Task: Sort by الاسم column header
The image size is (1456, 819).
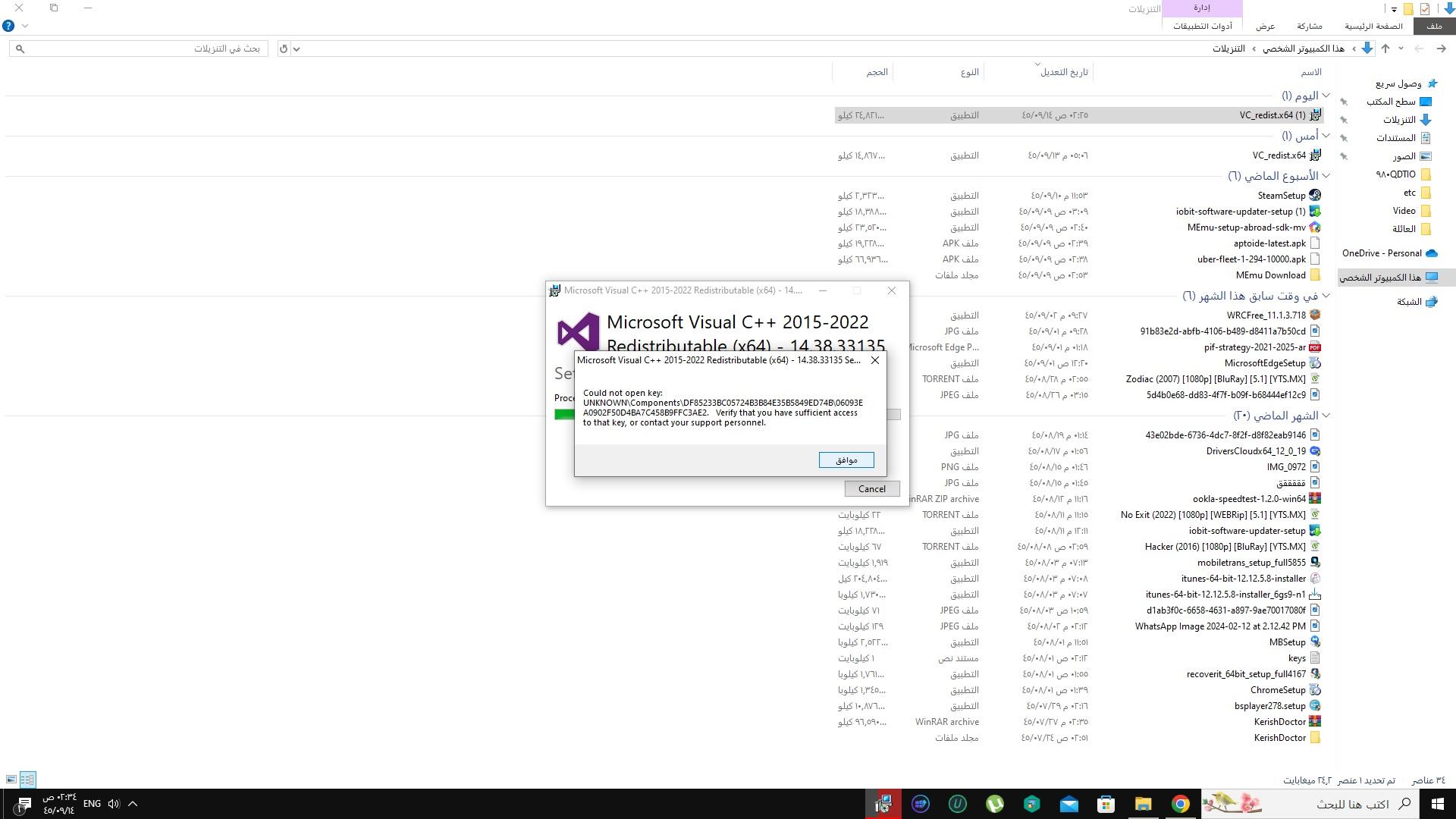Action: 1311,72
